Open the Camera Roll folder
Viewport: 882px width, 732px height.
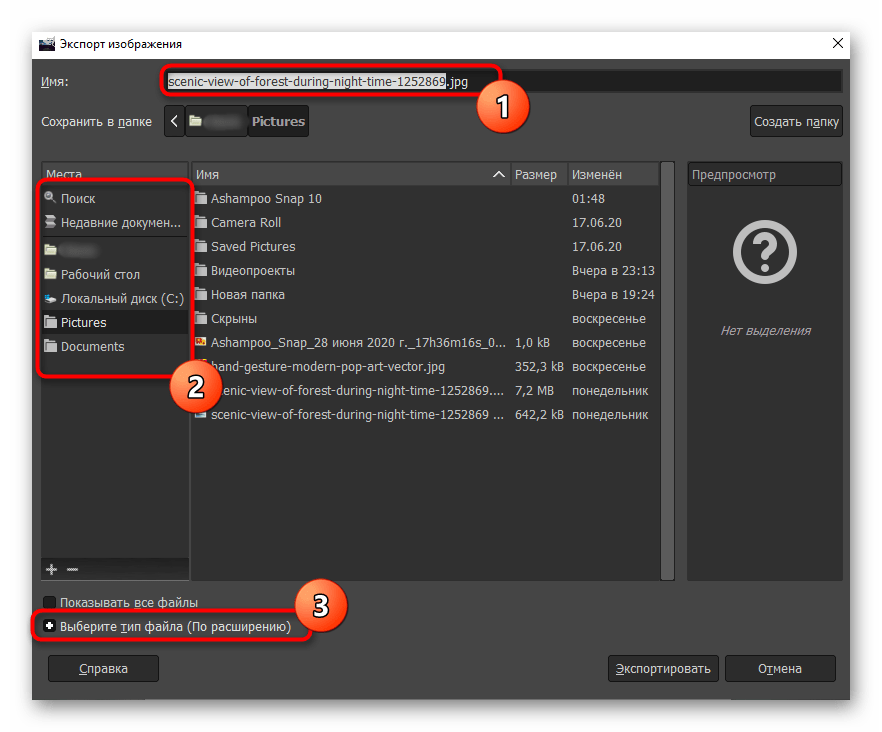coord(425,222)
